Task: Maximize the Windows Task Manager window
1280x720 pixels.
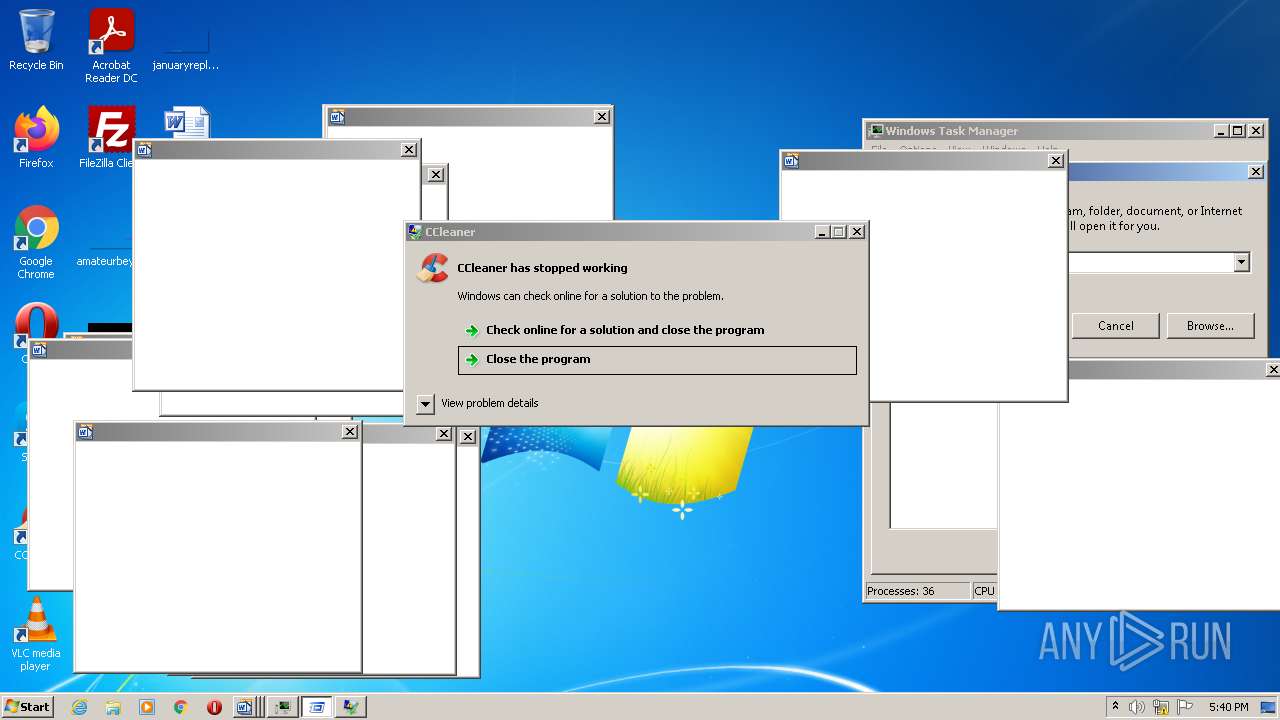Action: click(x=1238, y=131)
